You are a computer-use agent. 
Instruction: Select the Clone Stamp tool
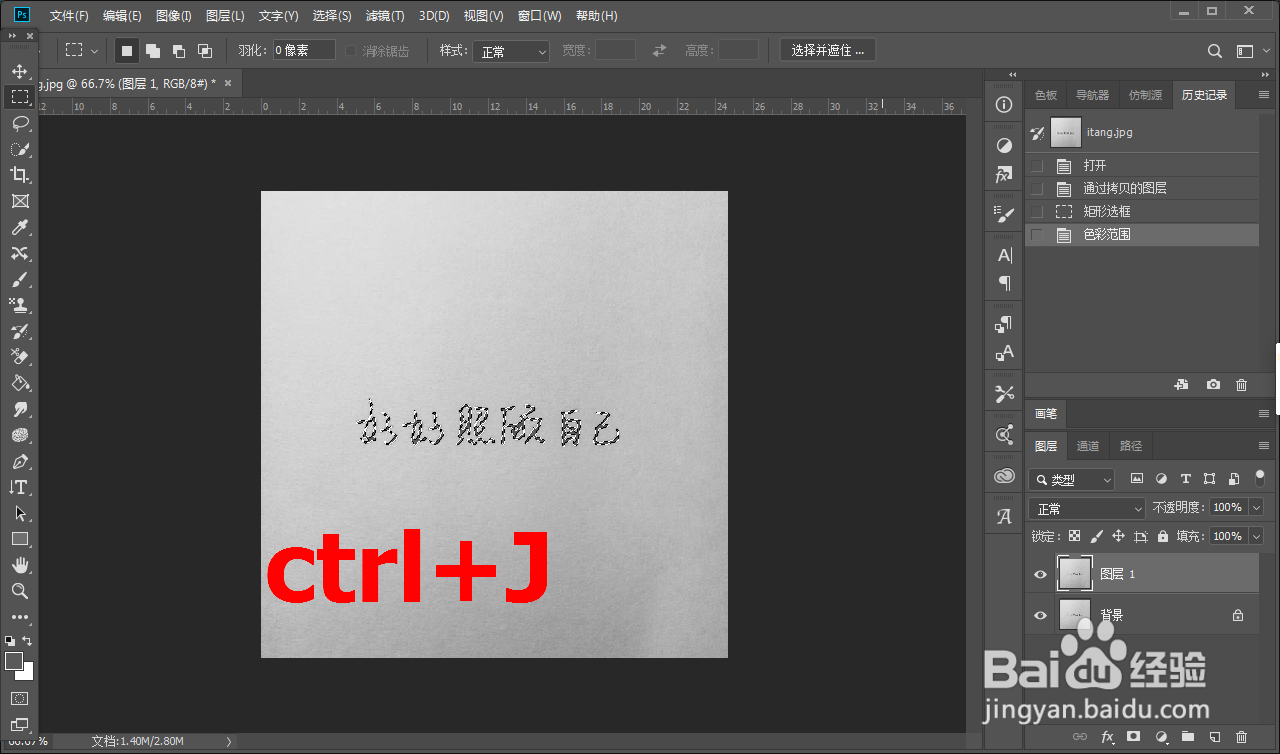click(19, 305)
